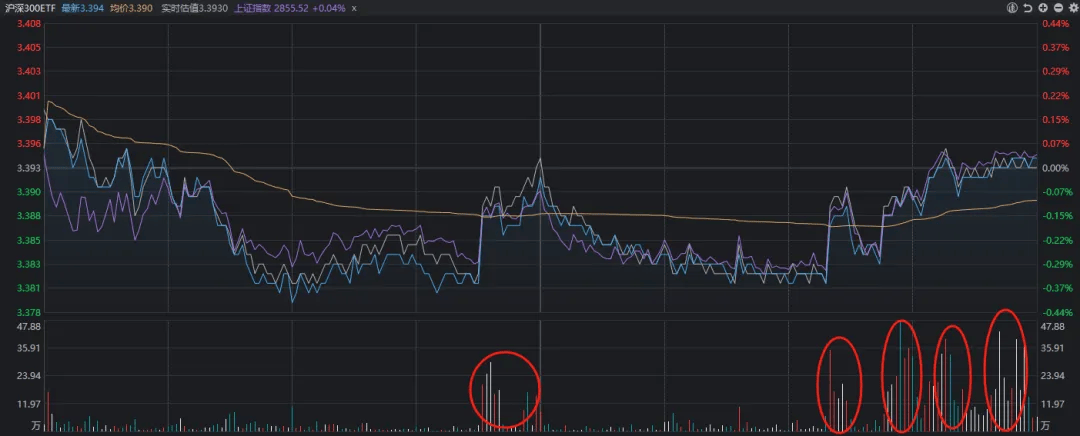1080x436 pixels.
Task: Click the 47.88 left volume axis label
Action: pos(29,327)
